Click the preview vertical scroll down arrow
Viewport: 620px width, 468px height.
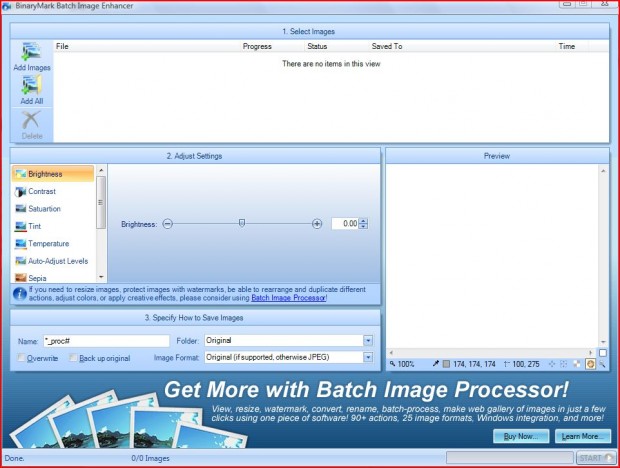pos(603,342)
